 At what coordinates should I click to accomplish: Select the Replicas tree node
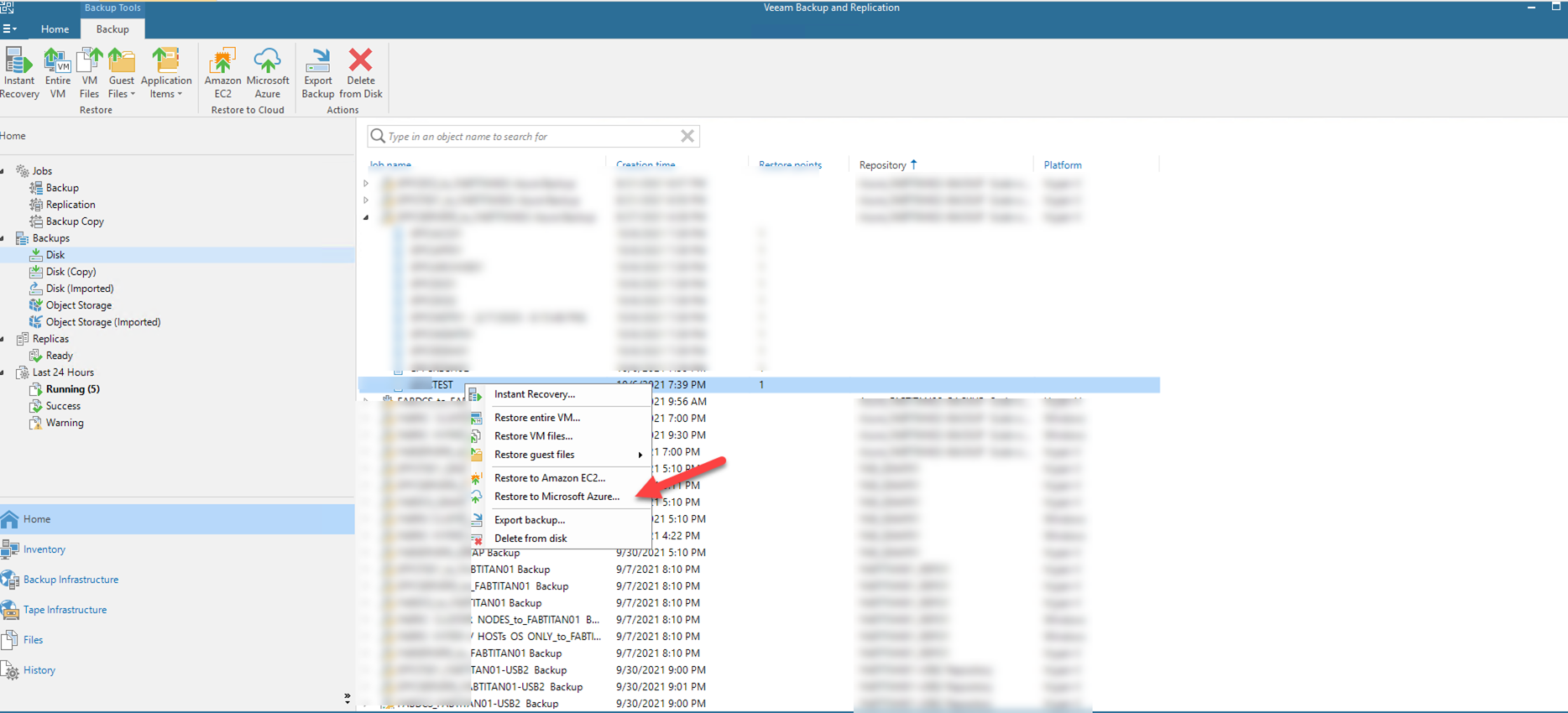click(x=50, y=339)
